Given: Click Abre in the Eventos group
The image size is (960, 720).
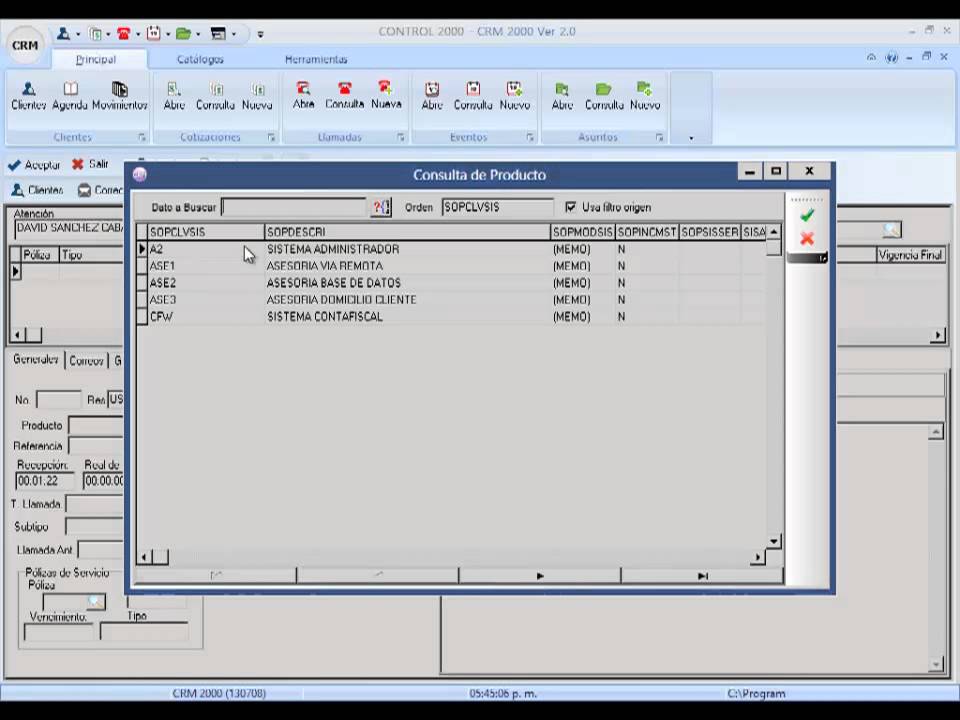Looking at the screenshot, I should pyautogui.click(x=432, y=96).
